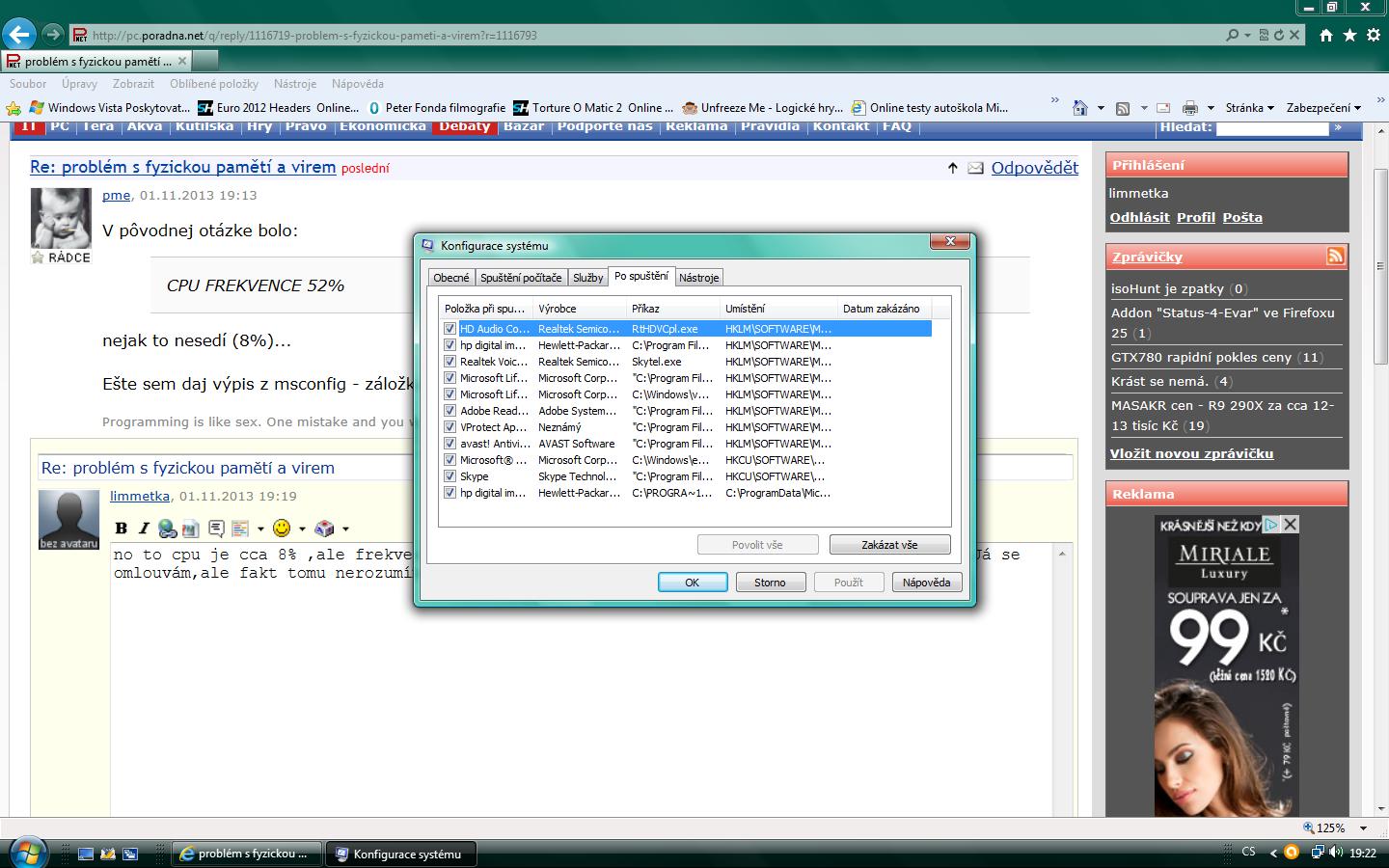This screenshot has height=868, width=1389.
Task: Click the insert link globe icon in editor
Action: (x=168, y=528)
